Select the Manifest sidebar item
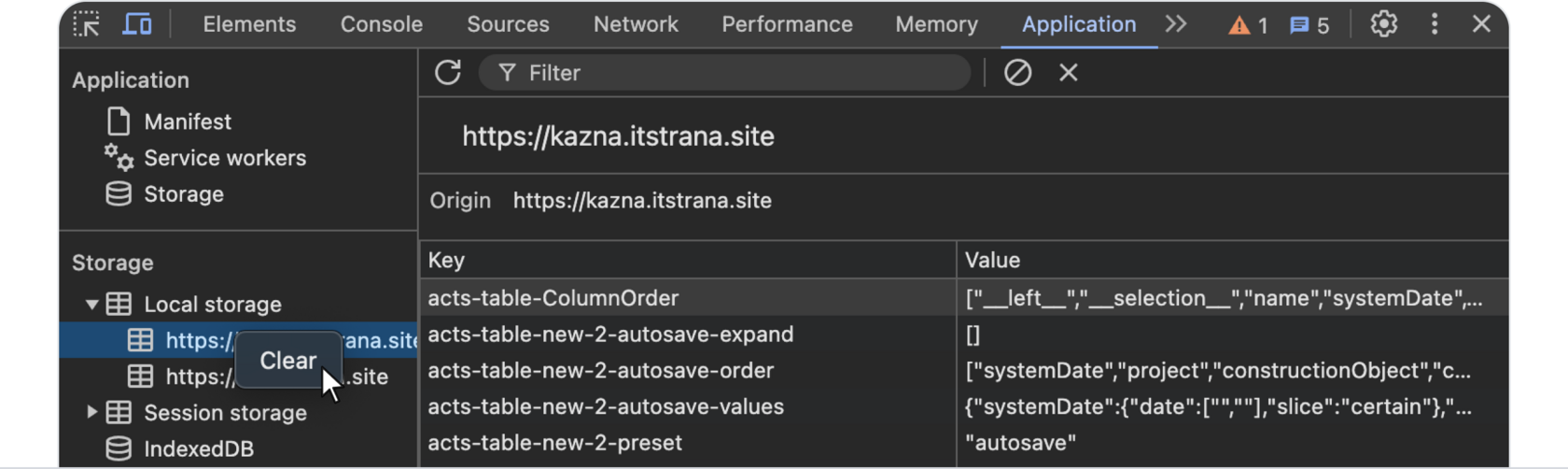The image size is (1568, 469). [x=187, y=121]
